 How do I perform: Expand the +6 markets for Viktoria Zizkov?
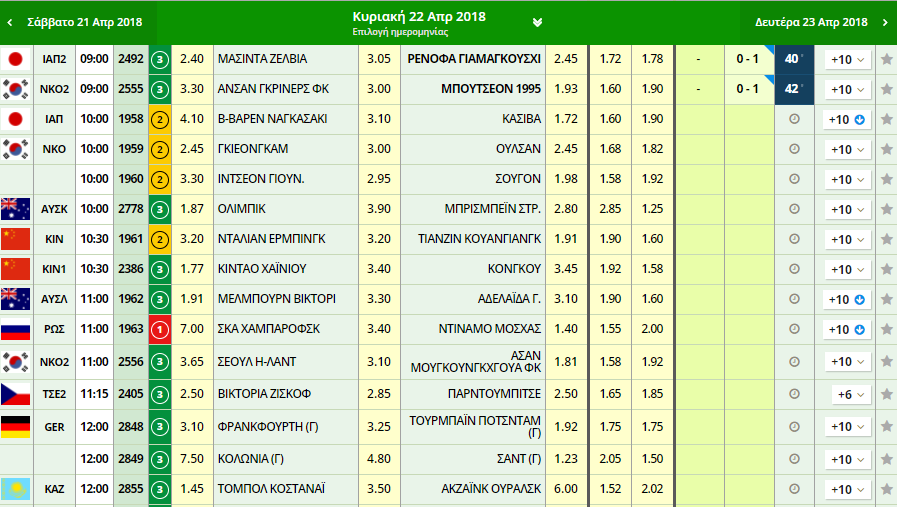pos(846,395)
